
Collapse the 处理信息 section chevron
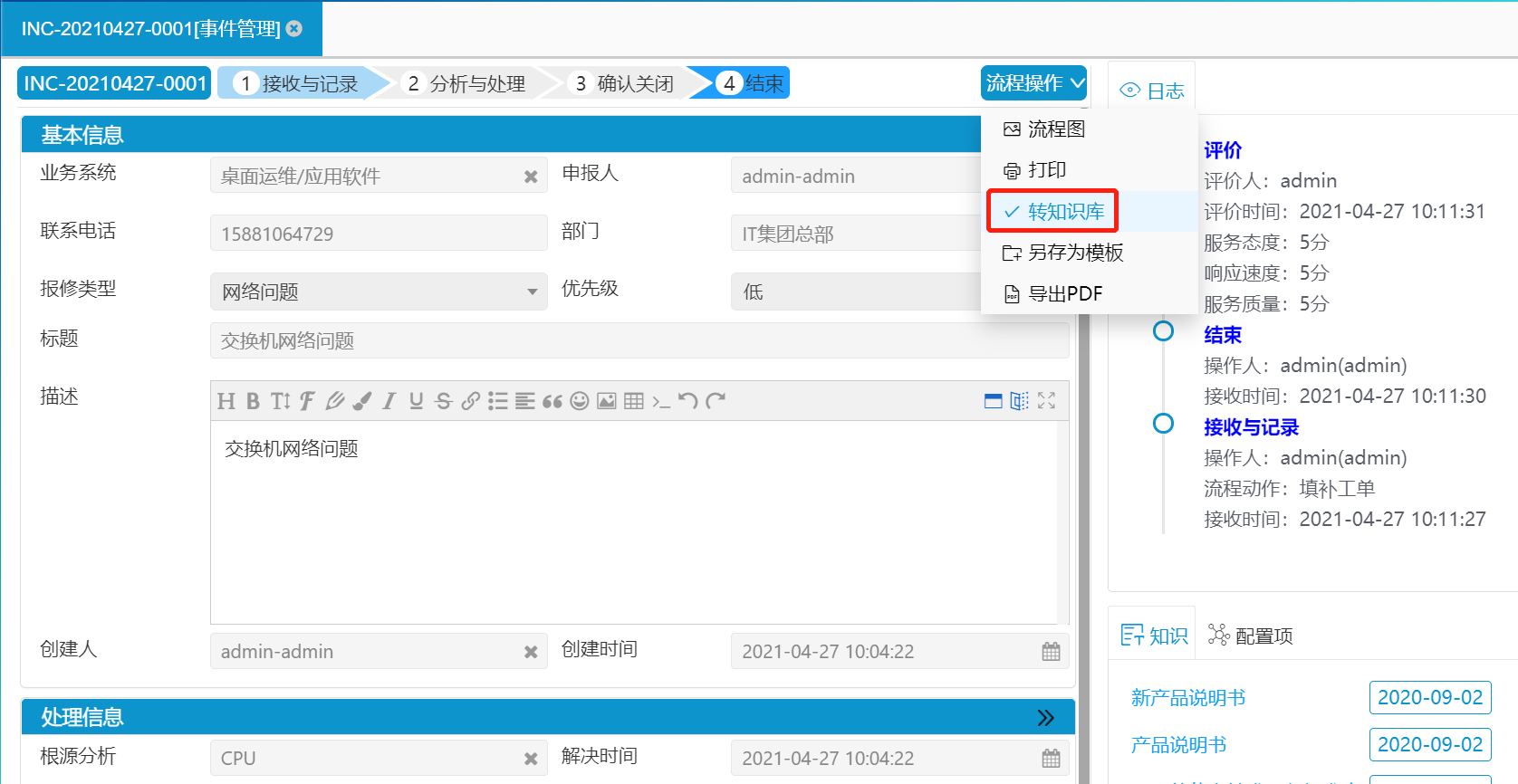tap(1045, 718)
